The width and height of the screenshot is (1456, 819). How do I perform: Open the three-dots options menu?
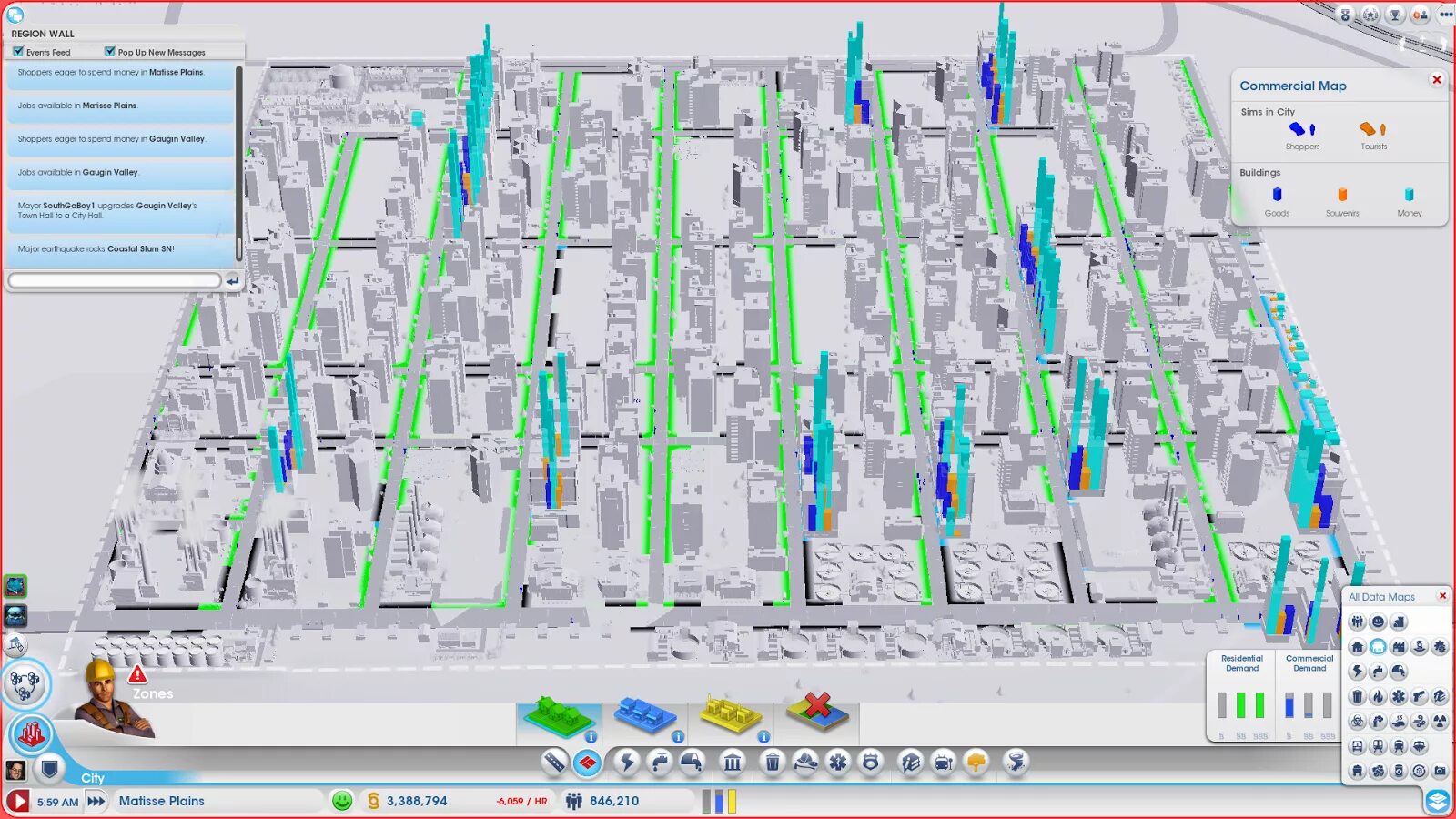click(x=1446, y=15)
